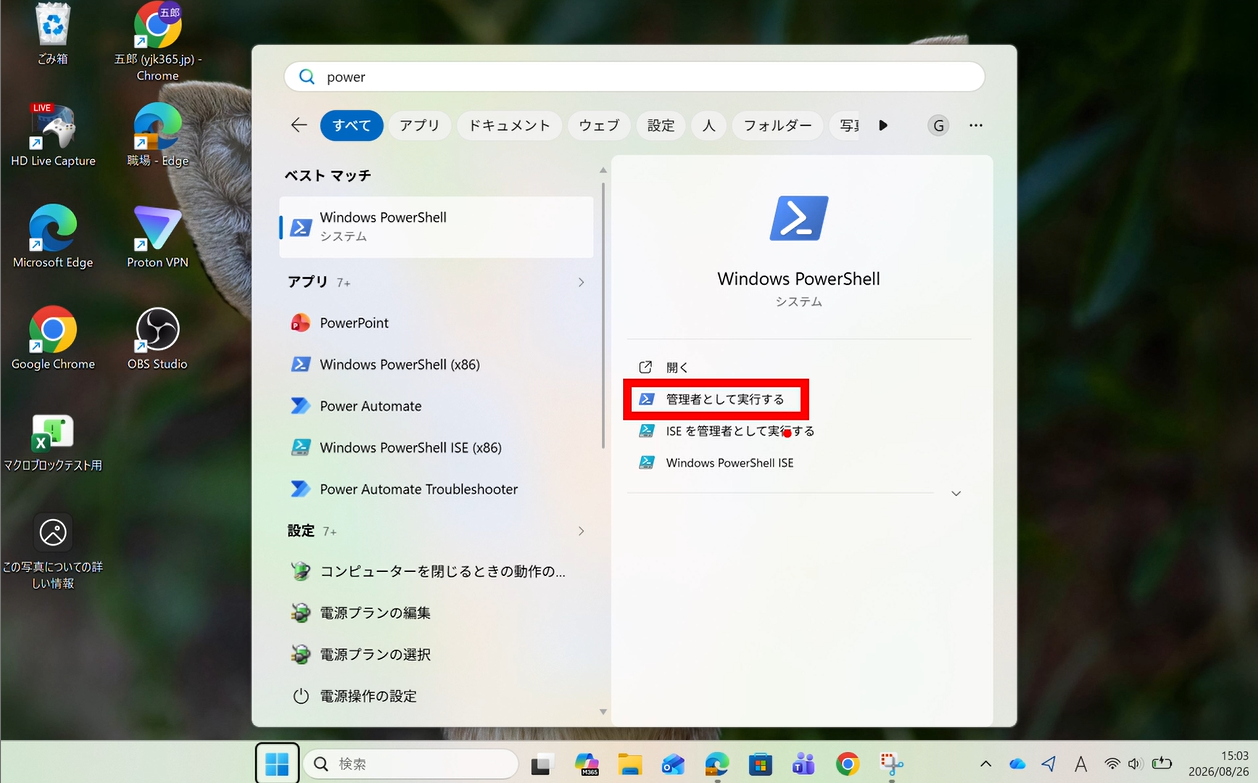The height and width of the screenshot is (783, 1258).
Task: Select the ドキュメント filter tab
Action: 509,126
